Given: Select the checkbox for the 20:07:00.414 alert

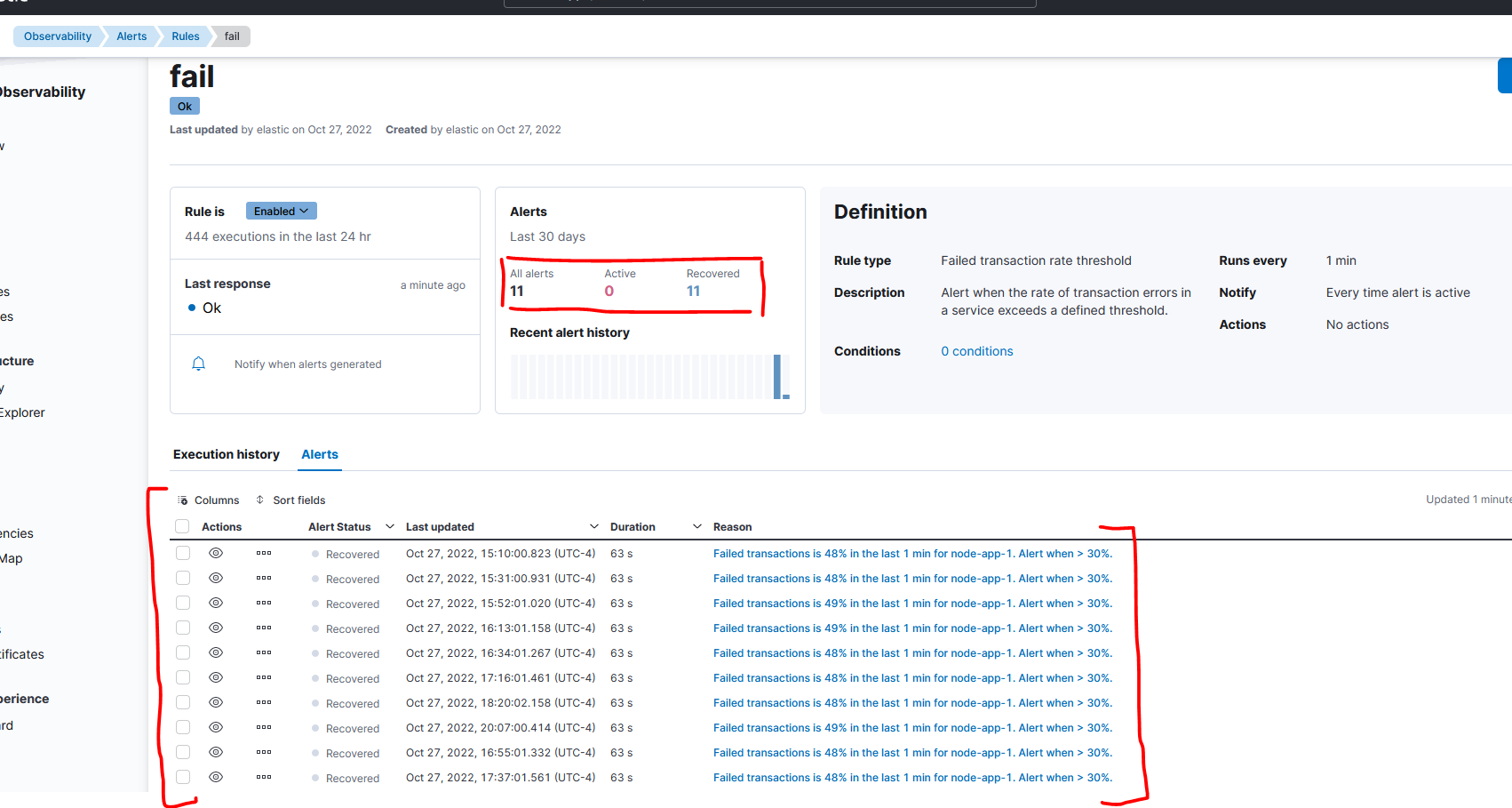Looking at the screenshot, I should [x=183, y=727].
